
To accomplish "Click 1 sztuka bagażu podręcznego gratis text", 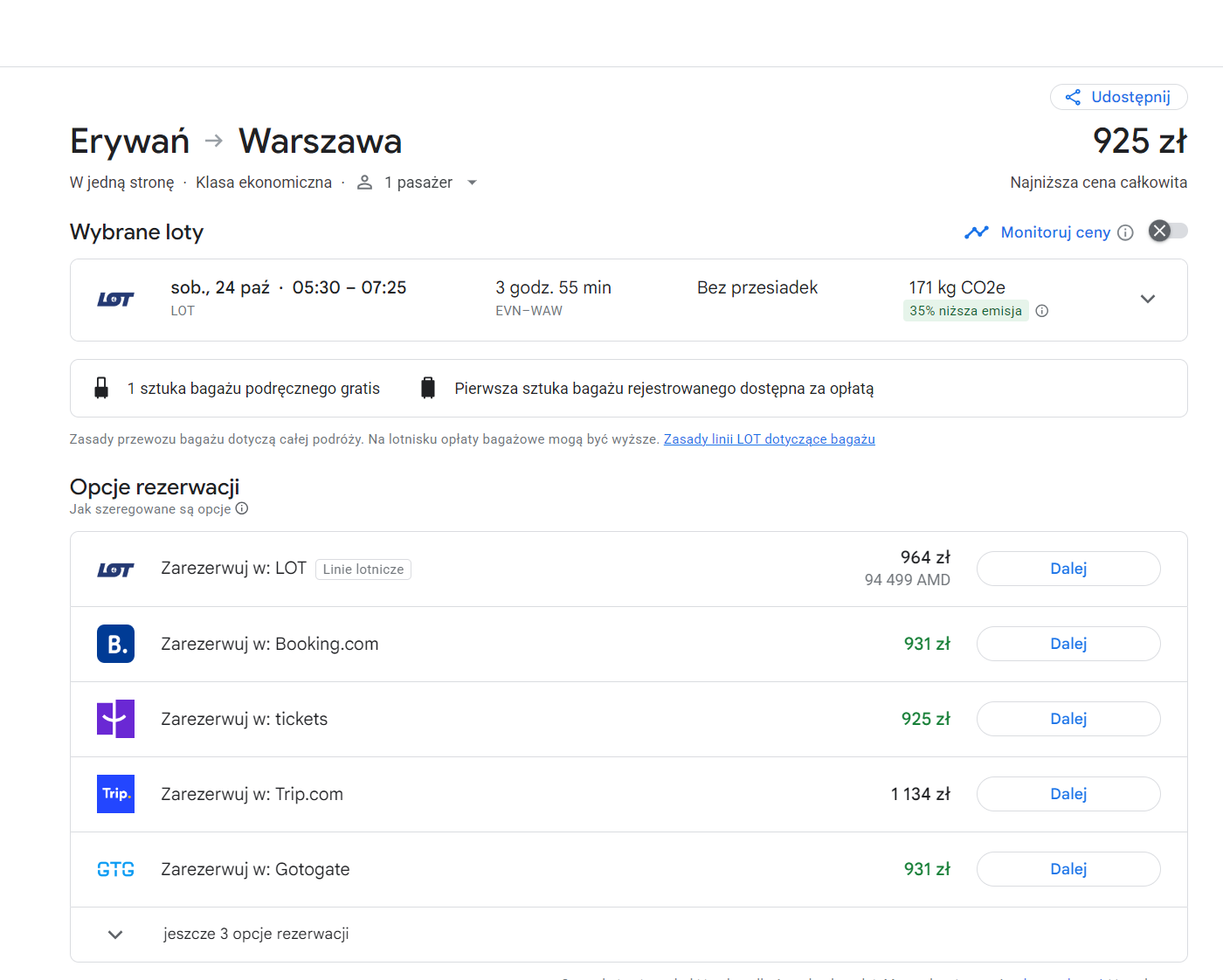I will [253, 389].
